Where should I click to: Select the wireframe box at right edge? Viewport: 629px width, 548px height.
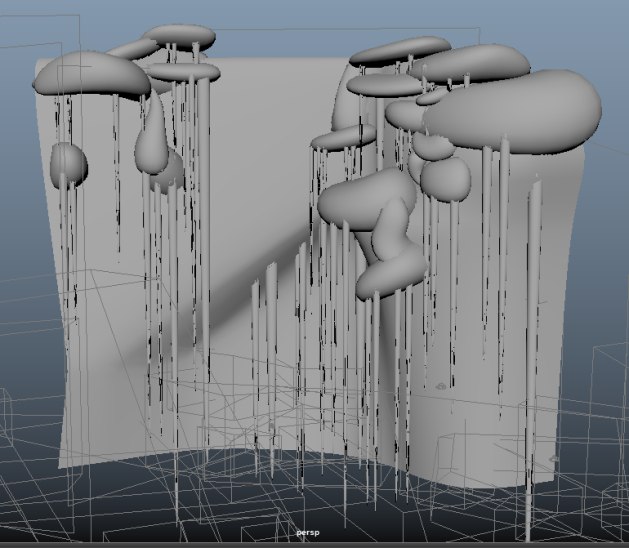606,400
